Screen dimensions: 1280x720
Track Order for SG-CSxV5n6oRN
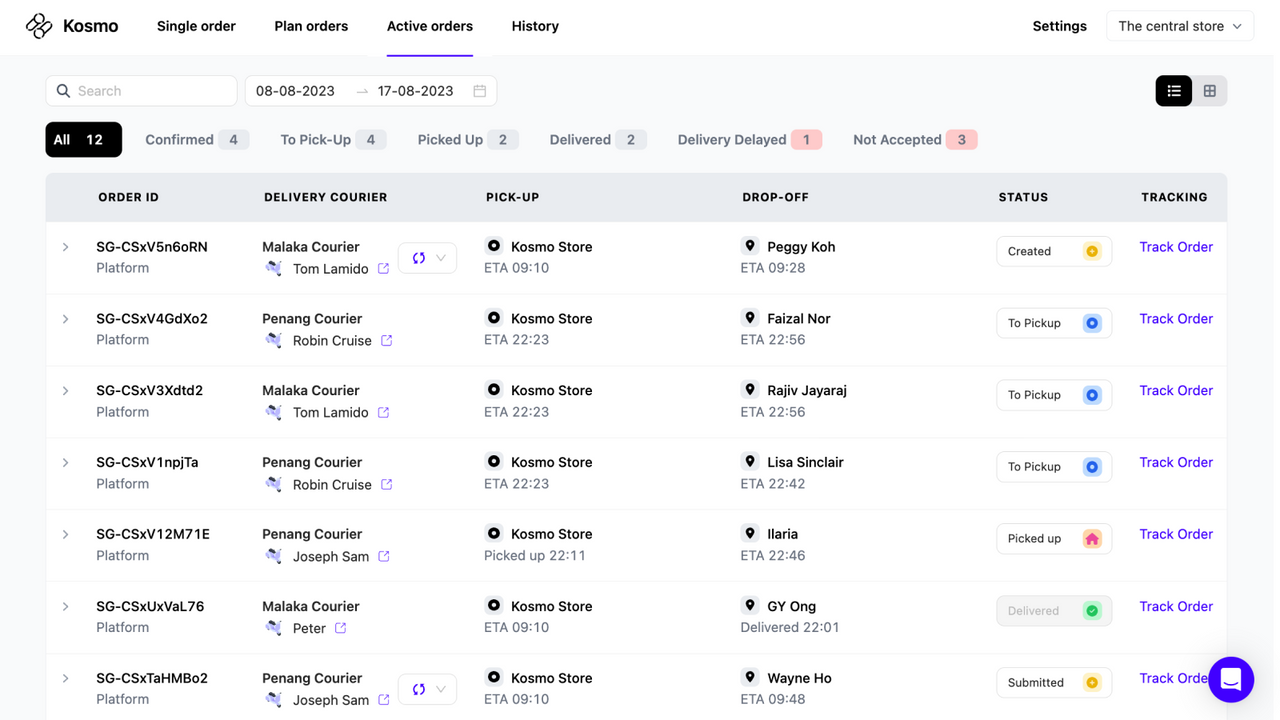point(1176,247)
